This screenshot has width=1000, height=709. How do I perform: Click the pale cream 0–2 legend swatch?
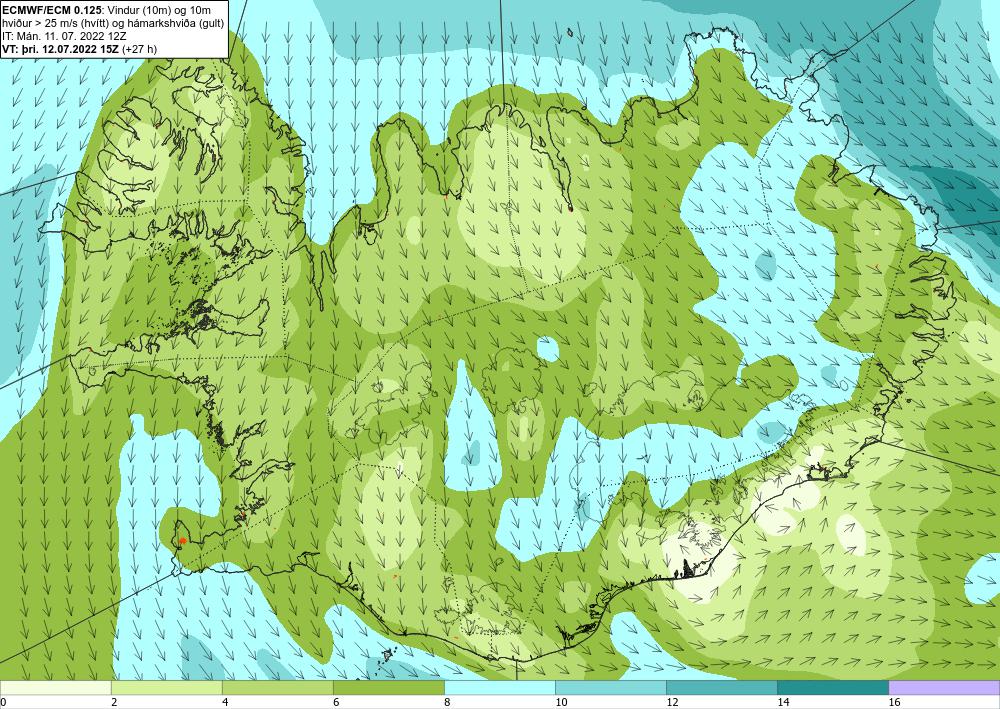click(55, 688)
